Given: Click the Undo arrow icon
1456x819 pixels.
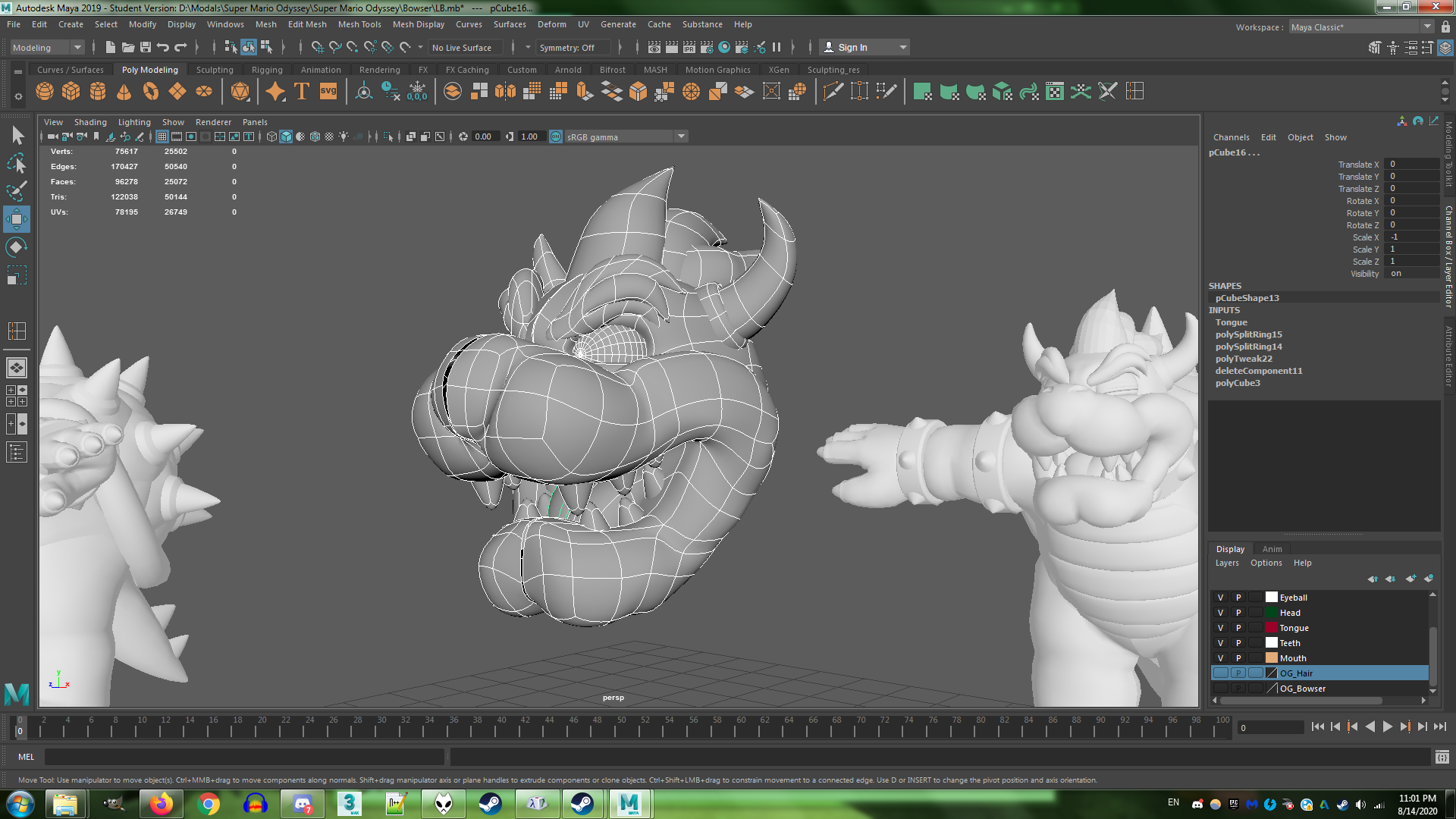Looking at the screenshot, I should [163, 47].
